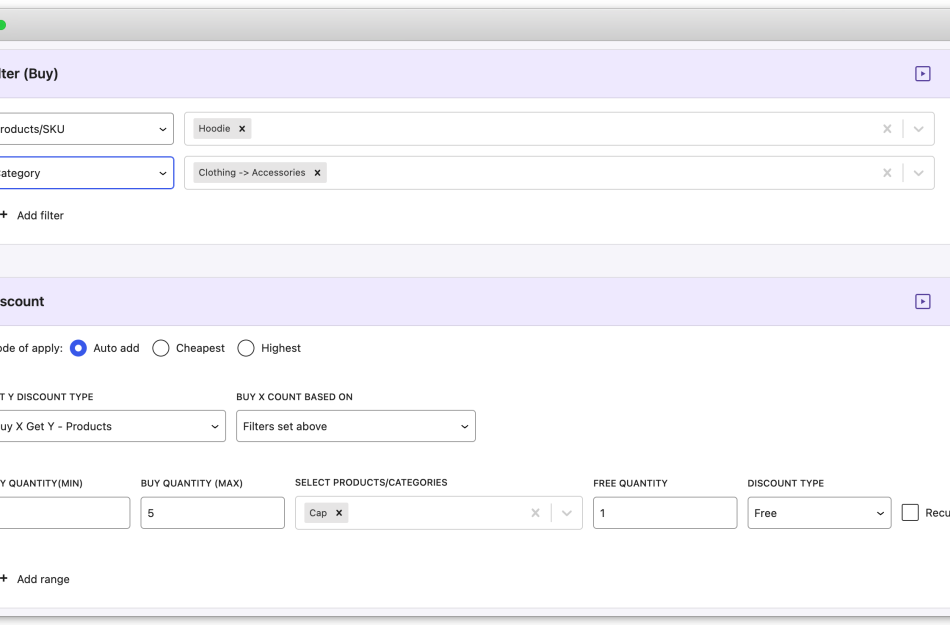Expand the Filters set above dropdown

(355, 426)
